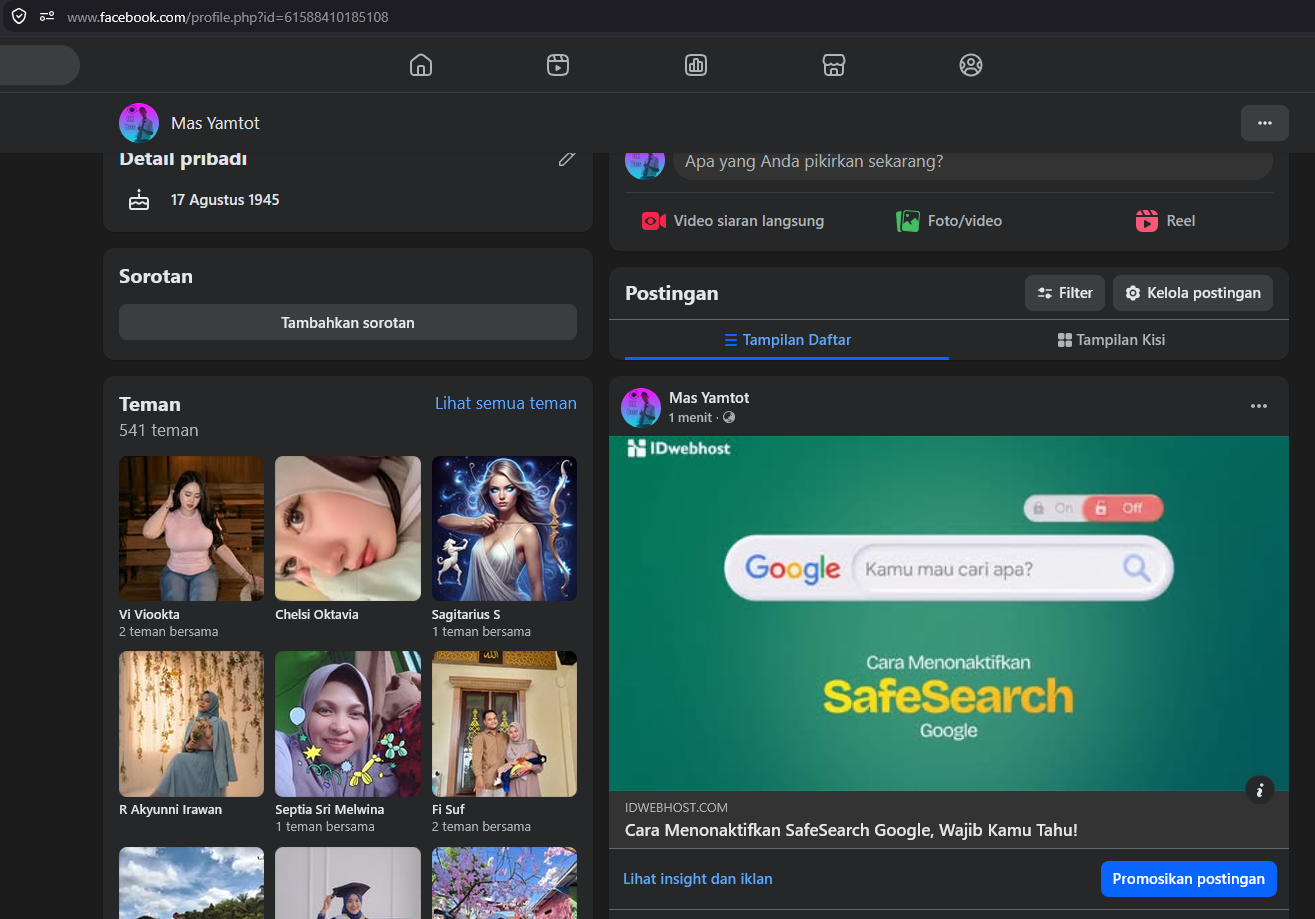Viewport: 1315px width, 919px height.
Task: Click the Septia Sri Melwina name link
Action: [x=330, y=809]
